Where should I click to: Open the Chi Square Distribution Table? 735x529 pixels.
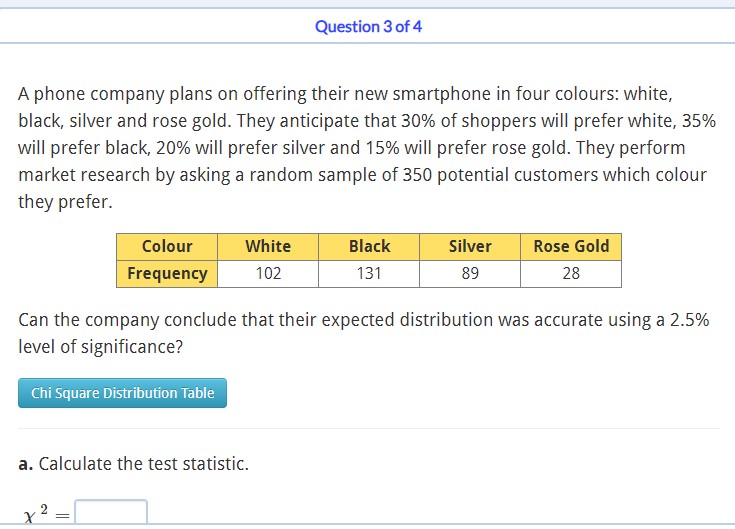122,393
